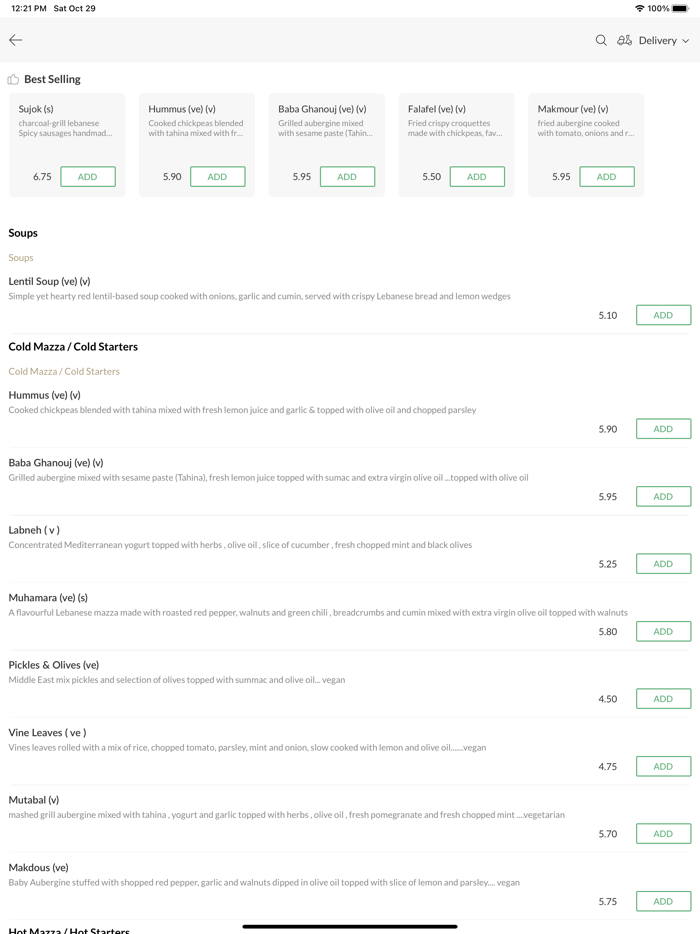
Task: Tap the back arrow icon
Action: [x=16, y=40]
